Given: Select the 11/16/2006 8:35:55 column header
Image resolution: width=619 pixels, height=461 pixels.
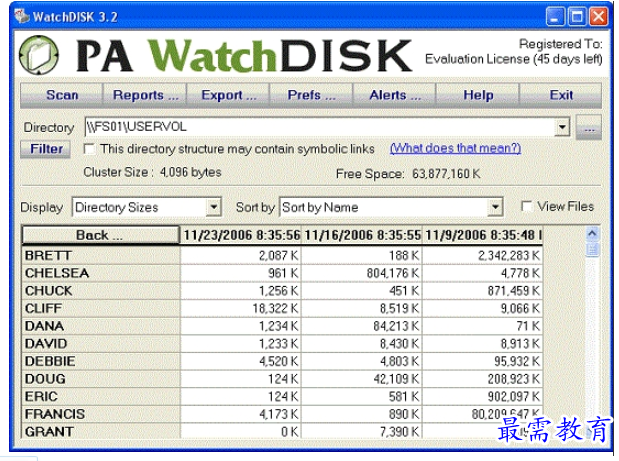Looking at the screenshot, I should [362, 235].
